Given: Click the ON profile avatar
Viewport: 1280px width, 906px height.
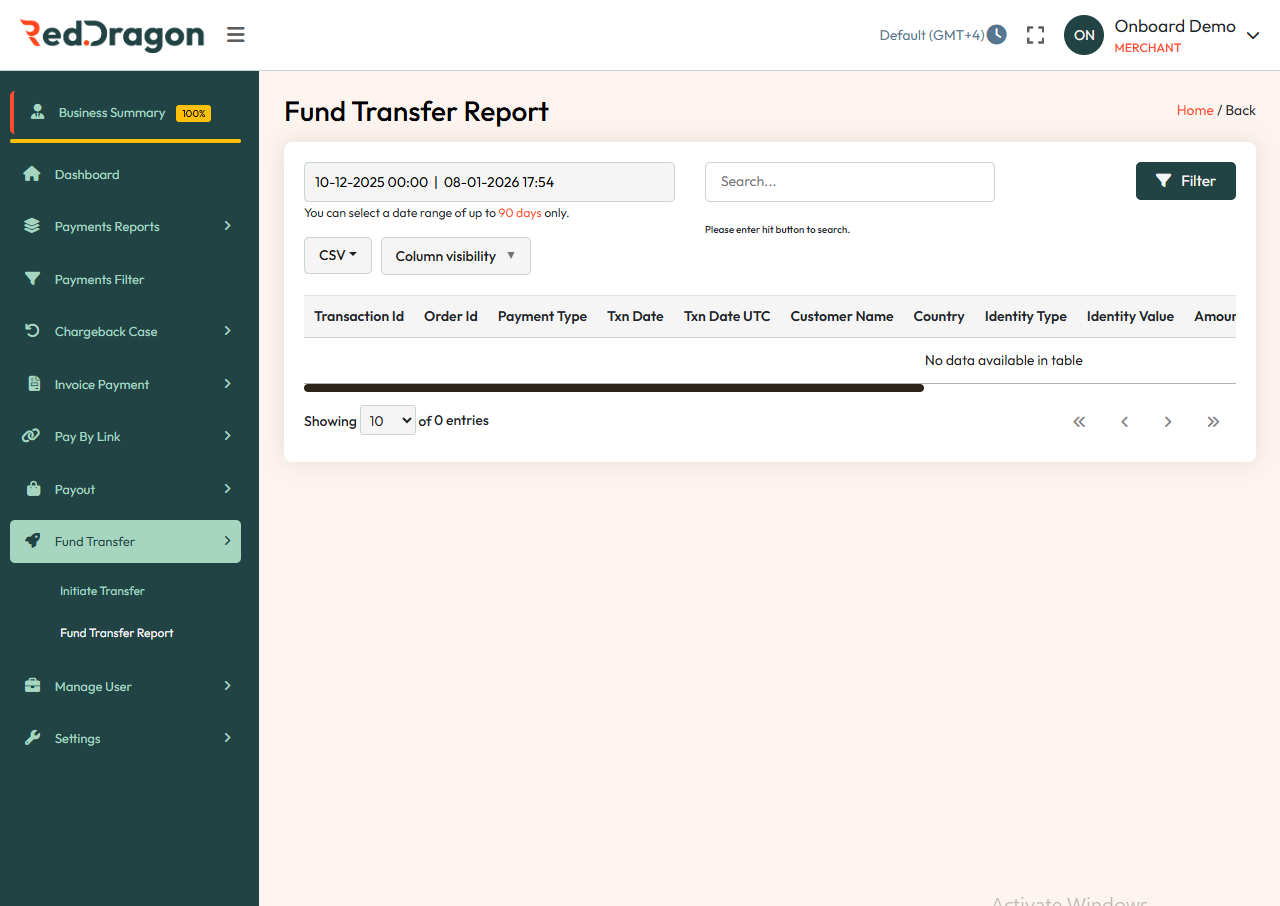Looking at the screenshot, I should (x=1083, y=34).
